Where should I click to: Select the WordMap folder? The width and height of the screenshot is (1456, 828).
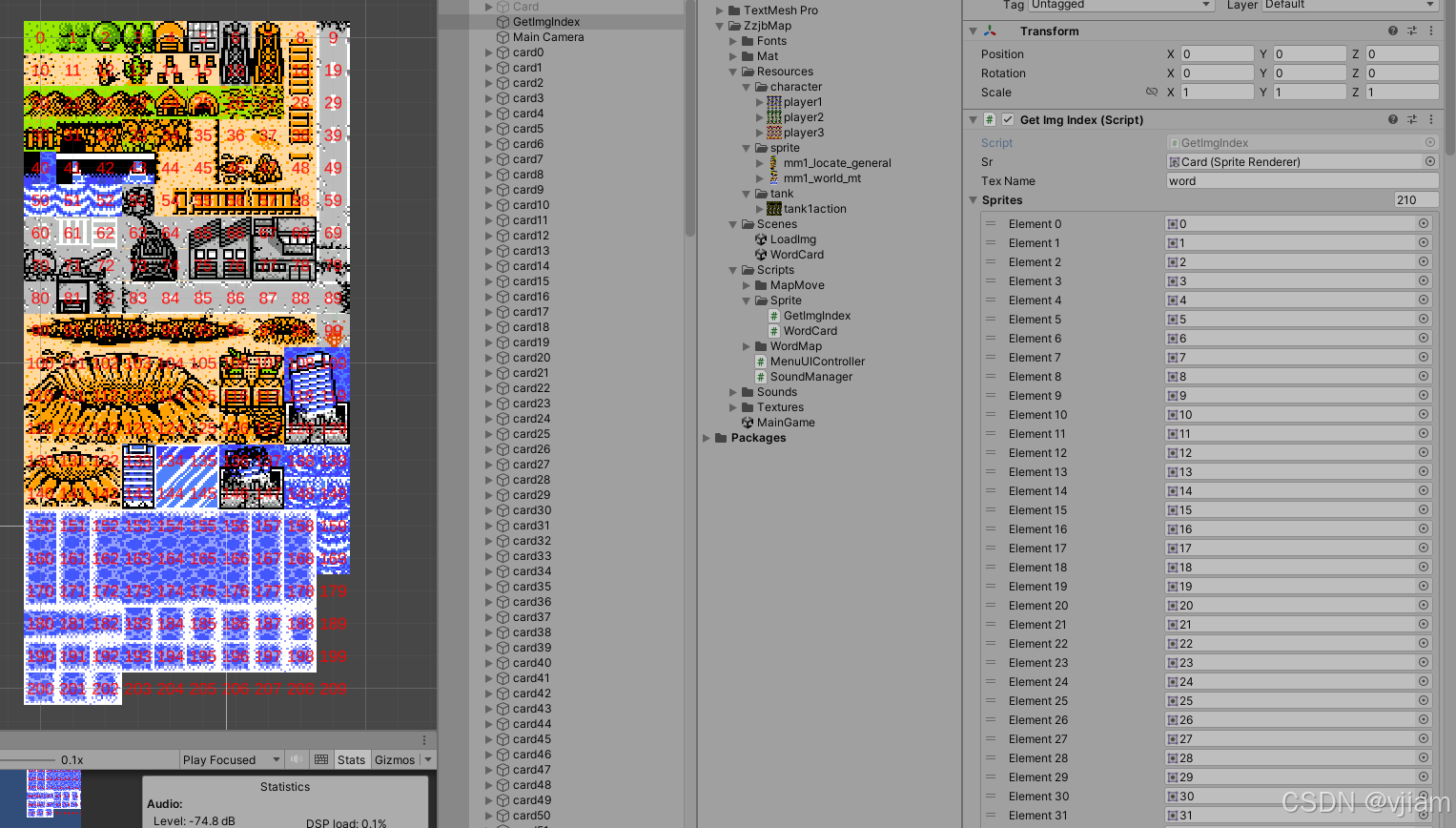(x=795, y=346)
